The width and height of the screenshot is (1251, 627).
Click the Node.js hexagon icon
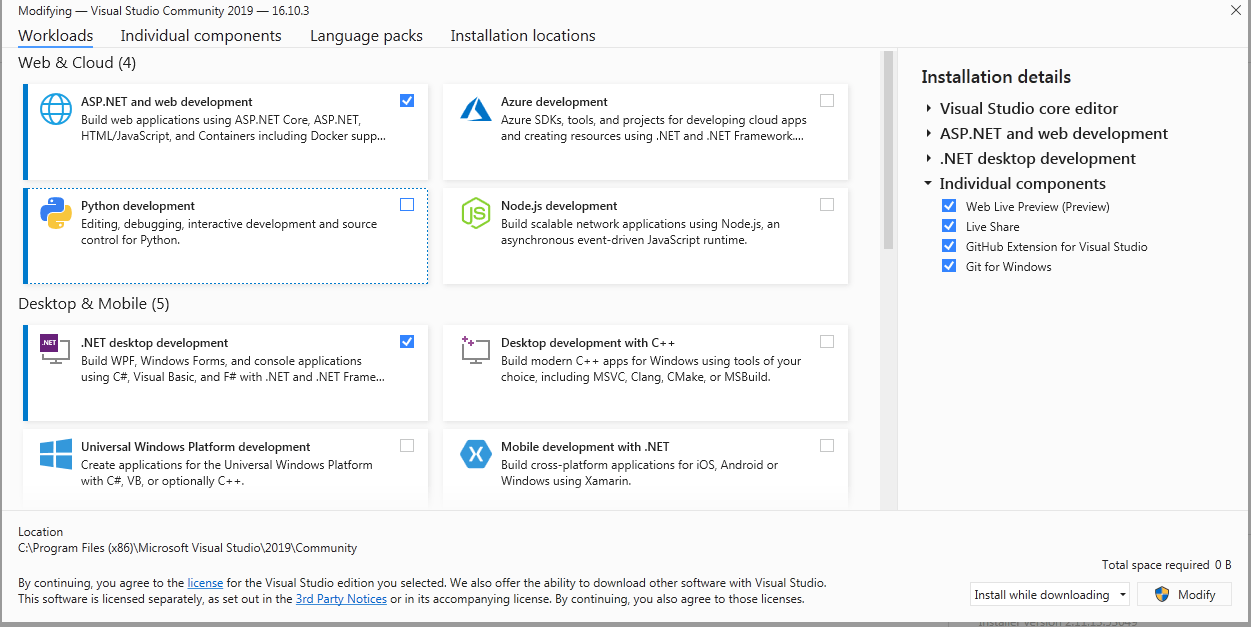[475, 213]
